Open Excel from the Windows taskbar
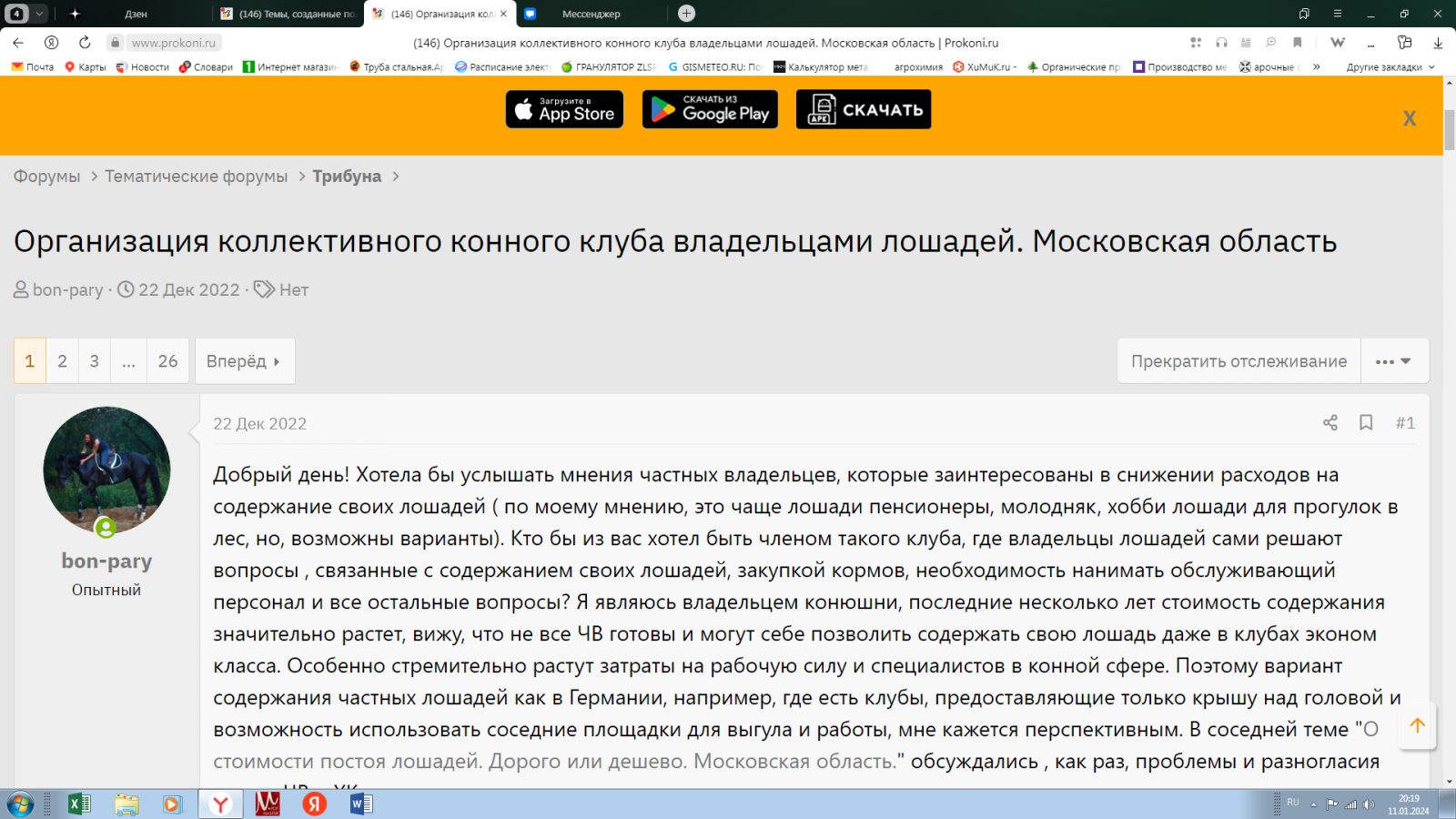This screenshot has width=1456, height=819. point(79,804)
